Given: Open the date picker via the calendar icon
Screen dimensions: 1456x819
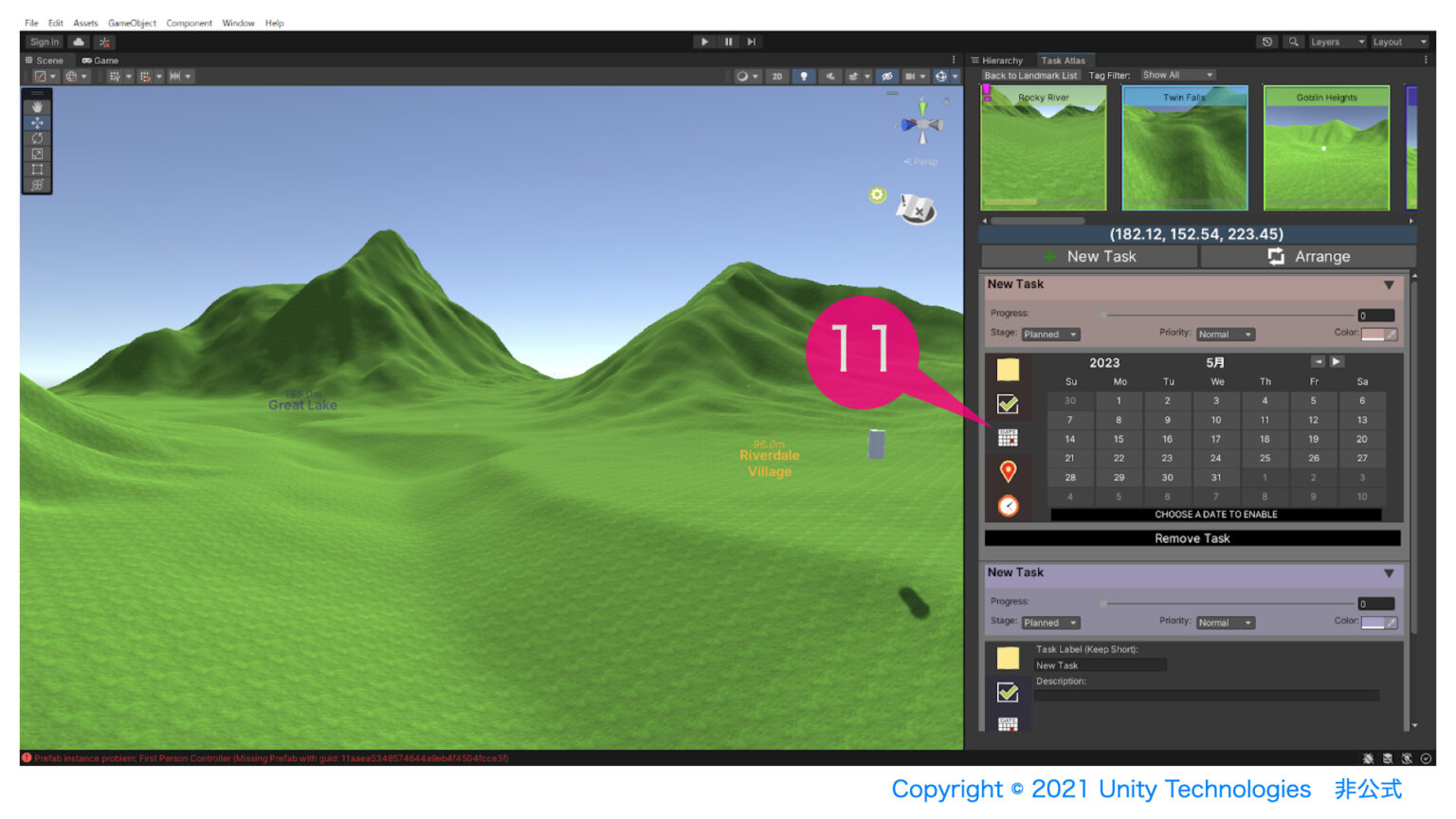Looking at the screenshot, I should point(1008,437).
